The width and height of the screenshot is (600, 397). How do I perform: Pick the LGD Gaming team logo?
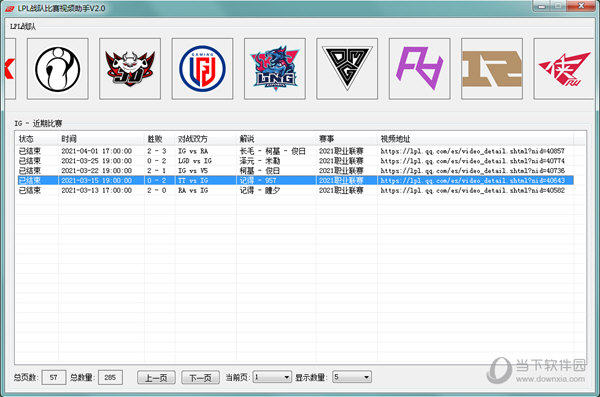(202, 69)
